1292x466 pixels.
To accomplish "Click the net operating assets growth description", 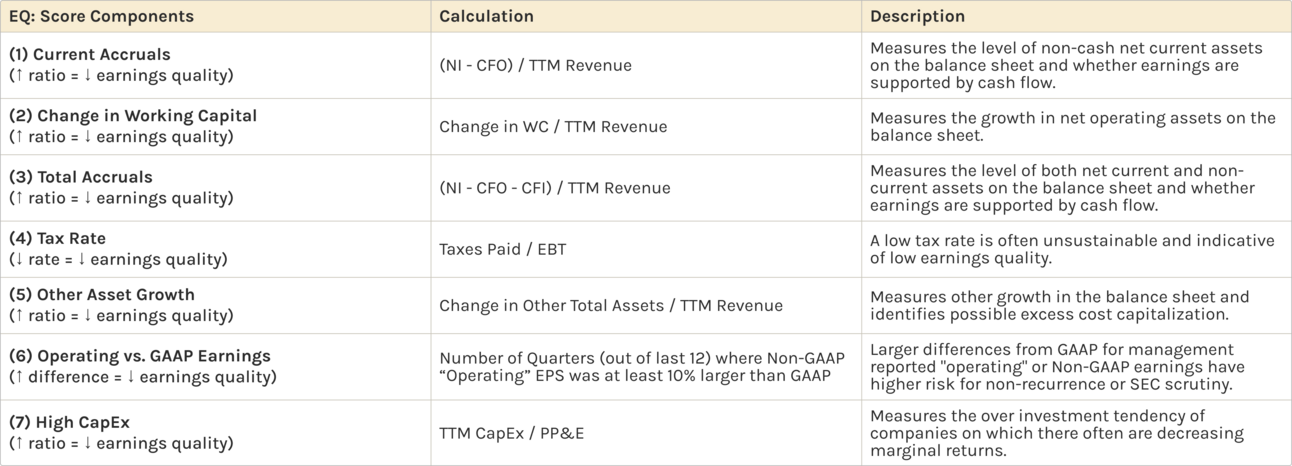I will pyautogui.click(x=1072, y=127).
